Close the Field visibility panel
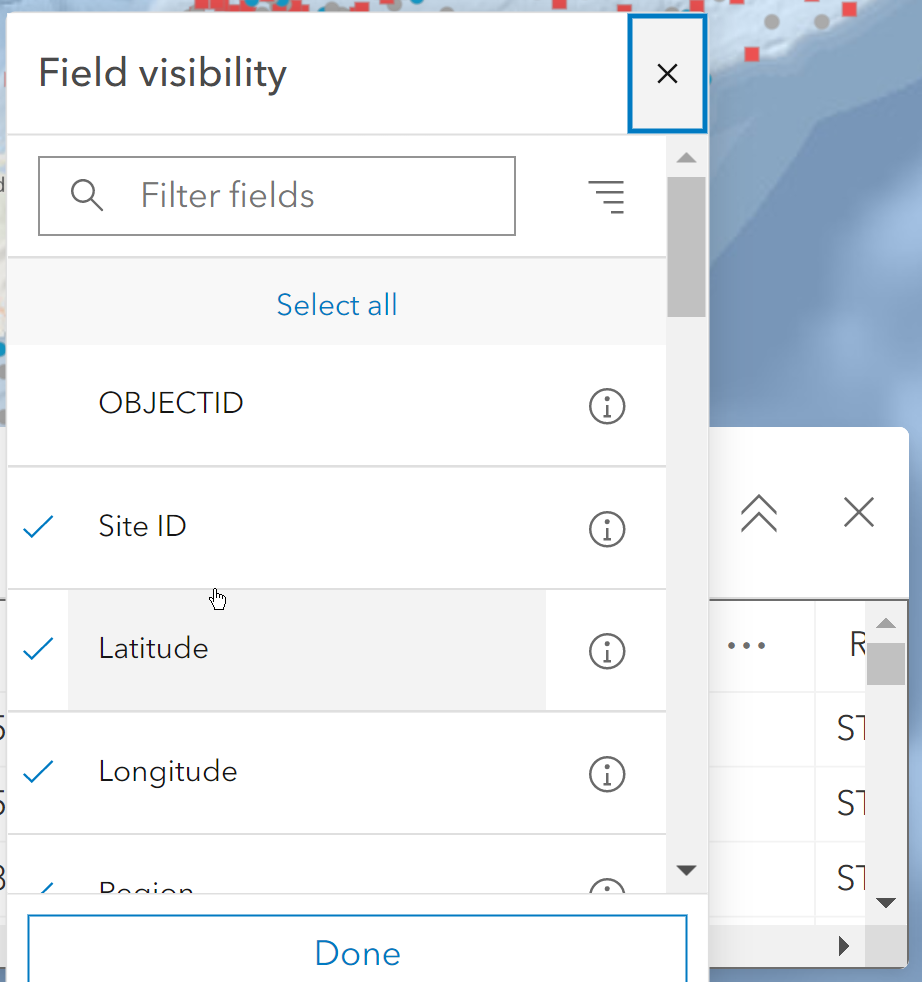The height and width of the screenshot is (982, 922). (667, 73)
